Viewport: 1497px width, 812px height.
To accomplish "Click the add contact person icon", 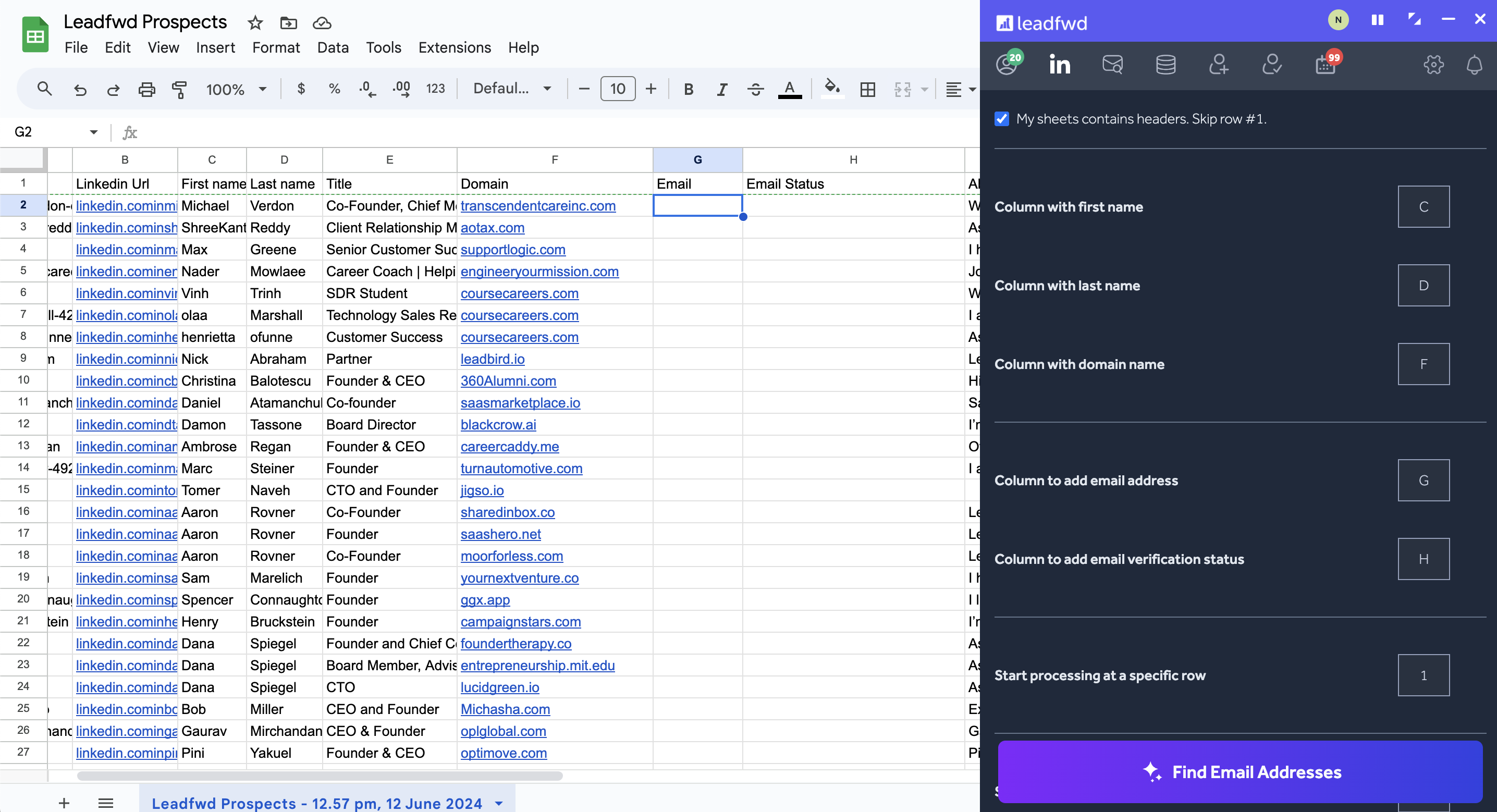I will coord(1219,64).
